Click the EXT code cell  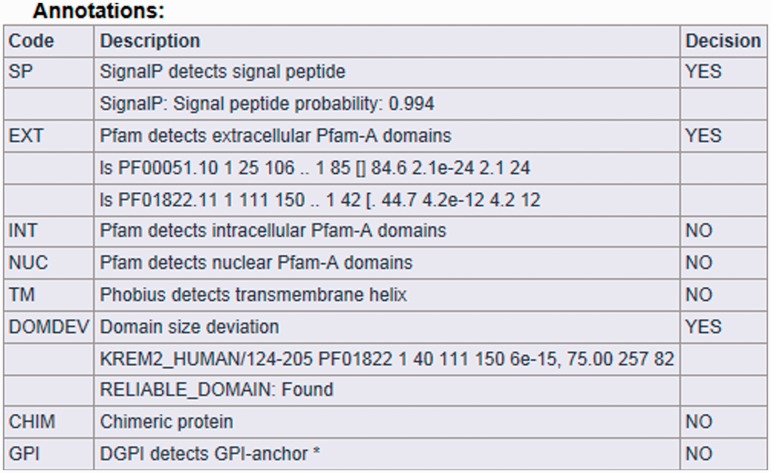point(48,136)
